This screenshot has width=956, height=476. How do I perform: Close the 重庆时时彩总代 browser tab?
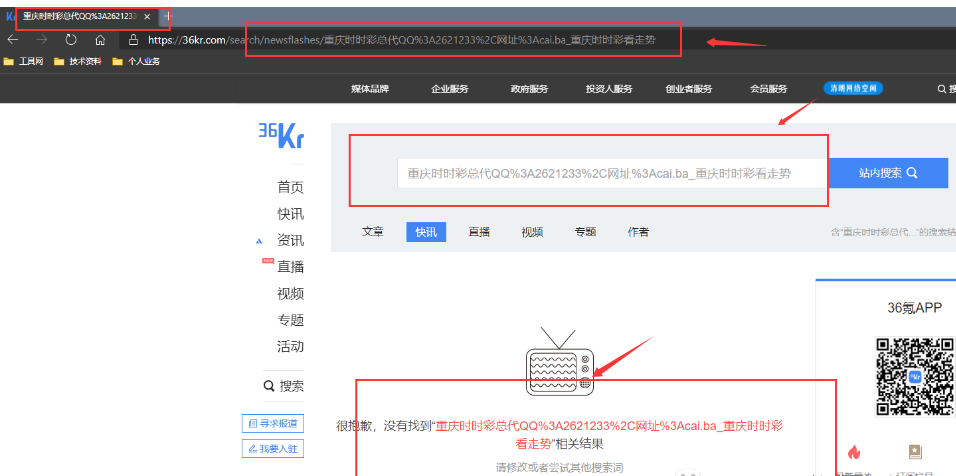pos(147,16)
